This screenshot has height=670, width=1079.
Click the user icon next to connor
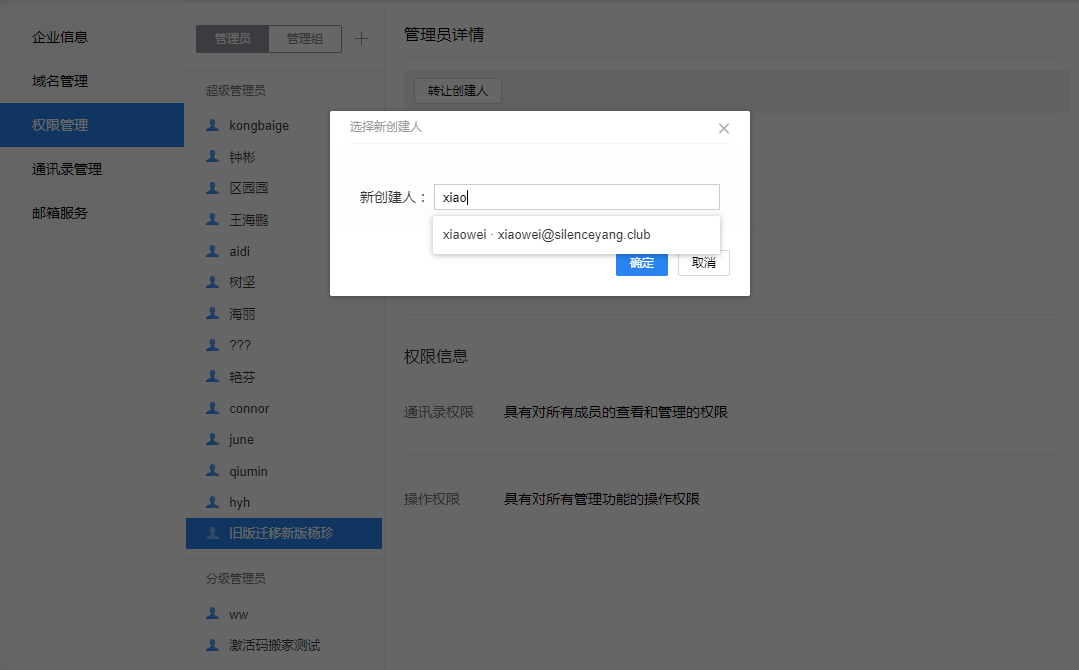[212, 408]
